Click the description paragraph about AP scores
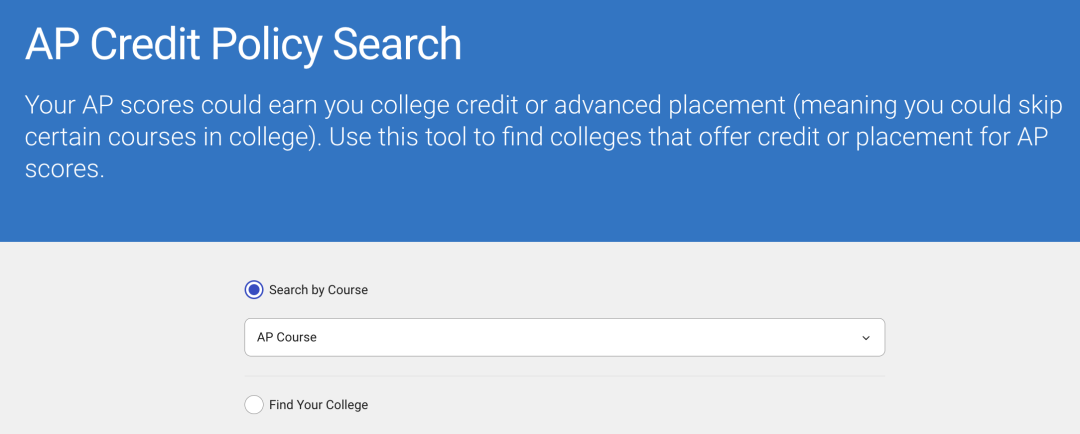The height and width of the screenshot is (434, 1080). (535, 137)
